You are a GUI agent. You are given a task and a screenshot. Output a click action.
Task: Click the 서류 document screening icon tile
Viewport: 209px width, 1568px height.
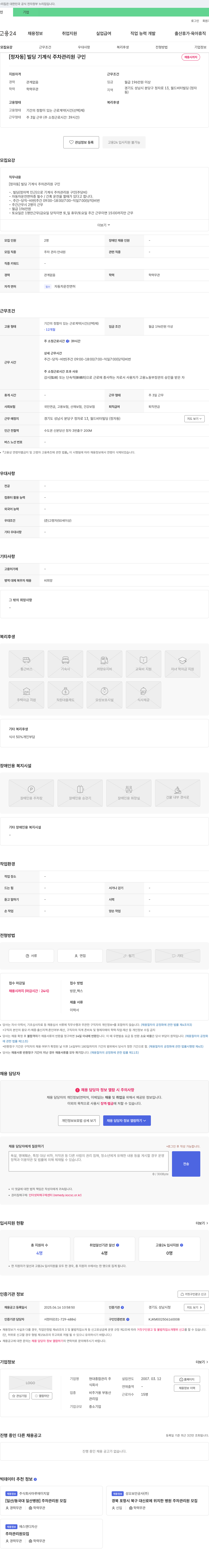[x=31, y=956]
